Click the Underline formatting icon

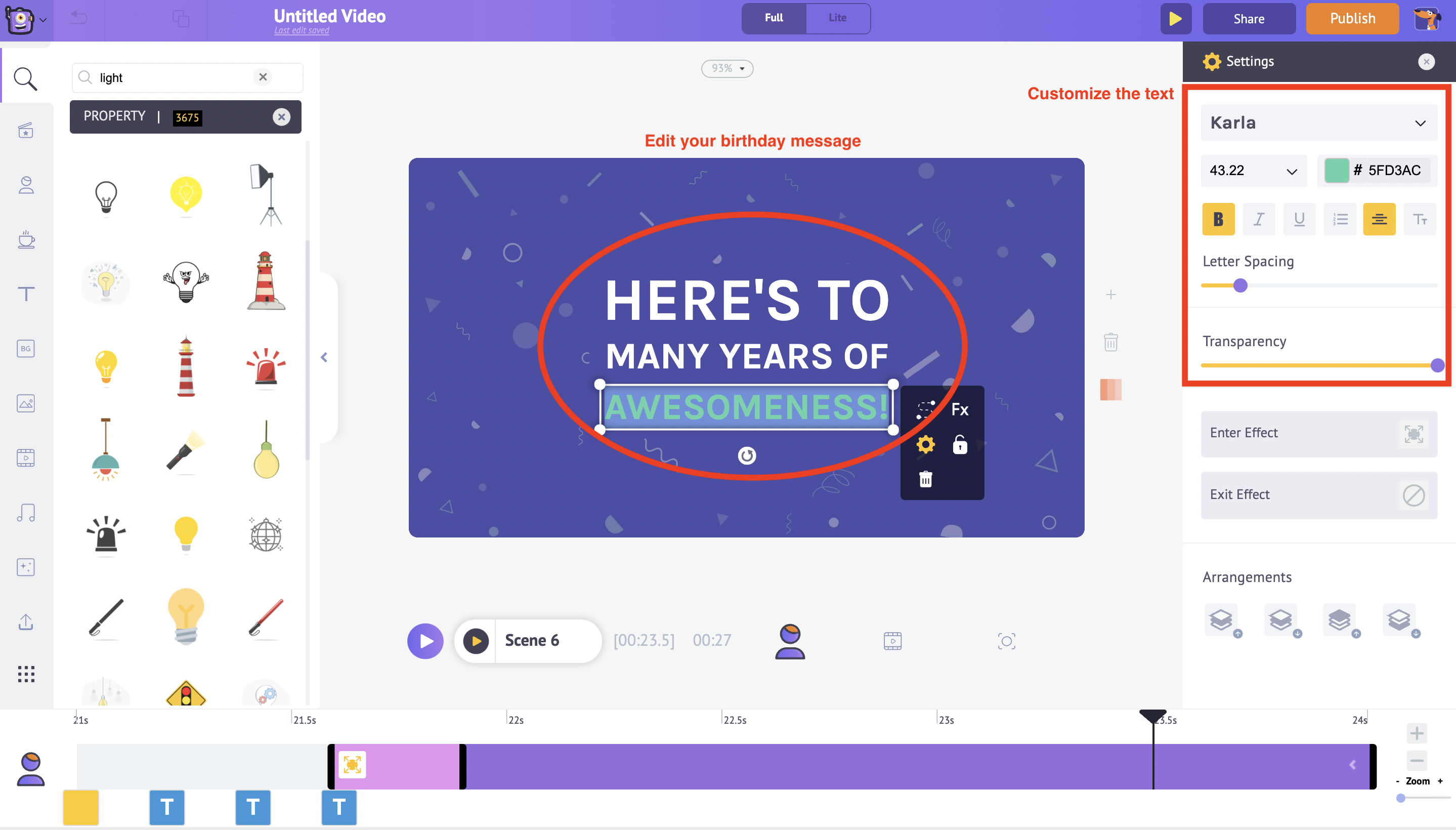[1298, 218]
